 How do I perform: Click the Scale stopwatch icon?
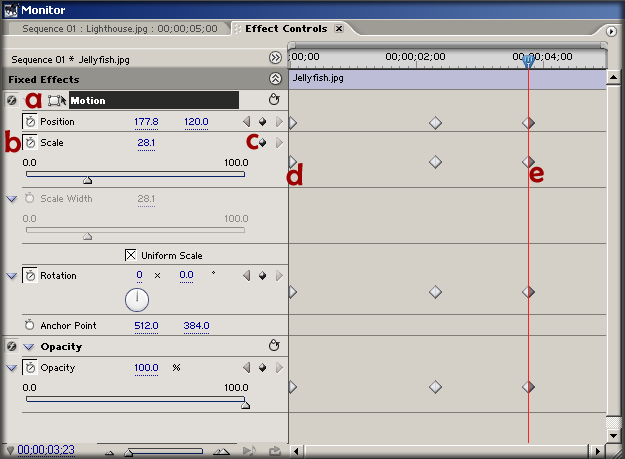click(x=30, y=143)
